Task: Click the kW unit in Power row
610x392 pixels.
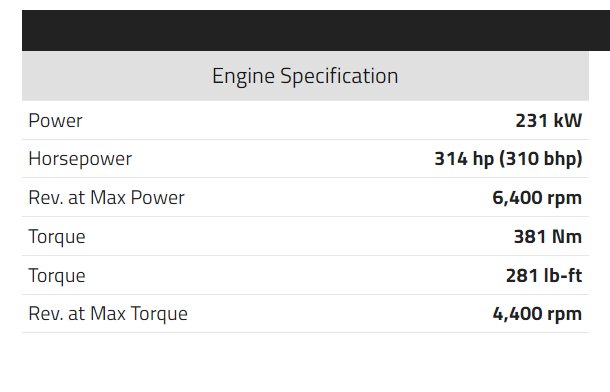Action: coord(568,121)
